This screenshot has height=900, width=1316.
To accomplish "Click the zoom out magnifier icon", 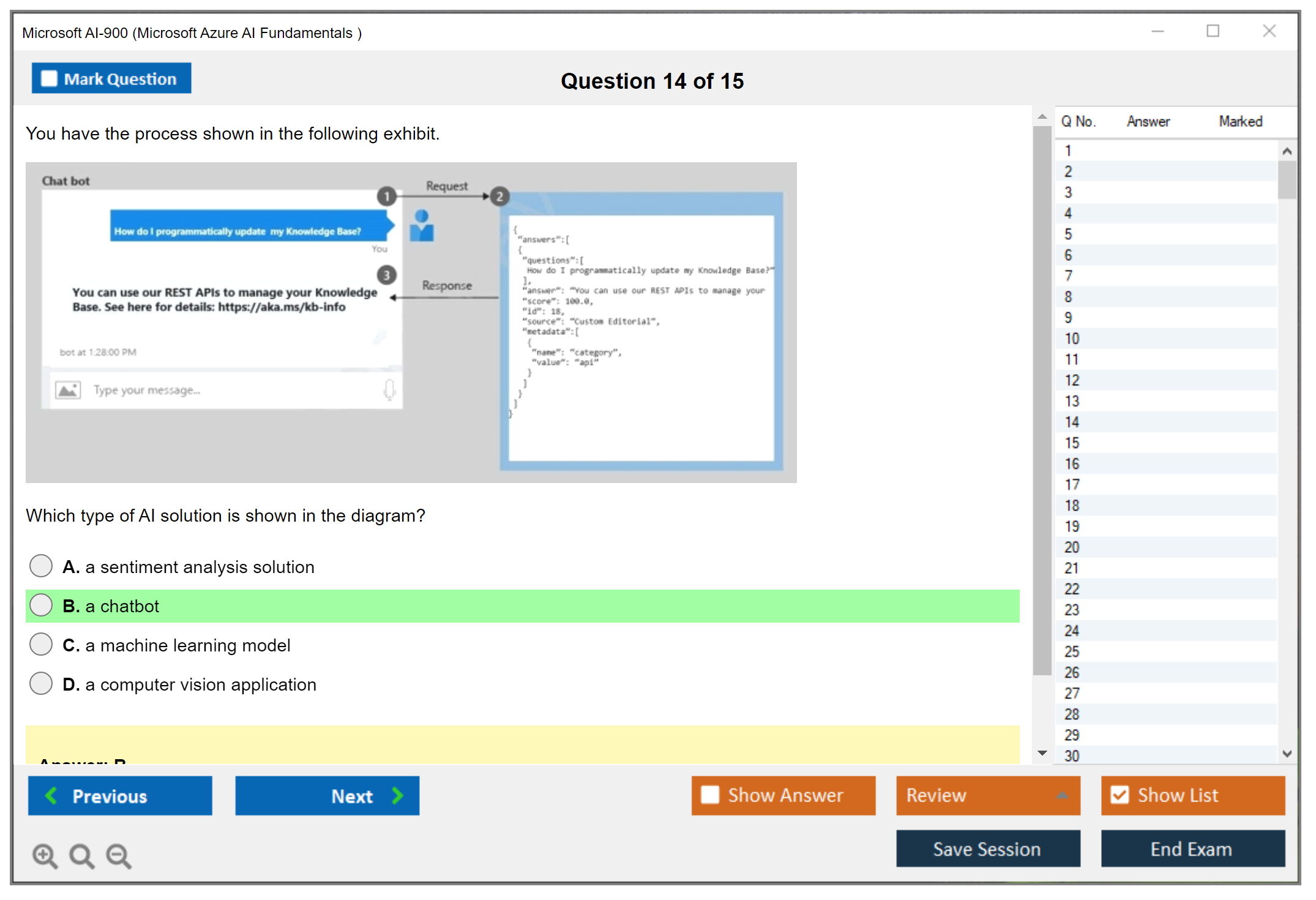I will (119, 855).
